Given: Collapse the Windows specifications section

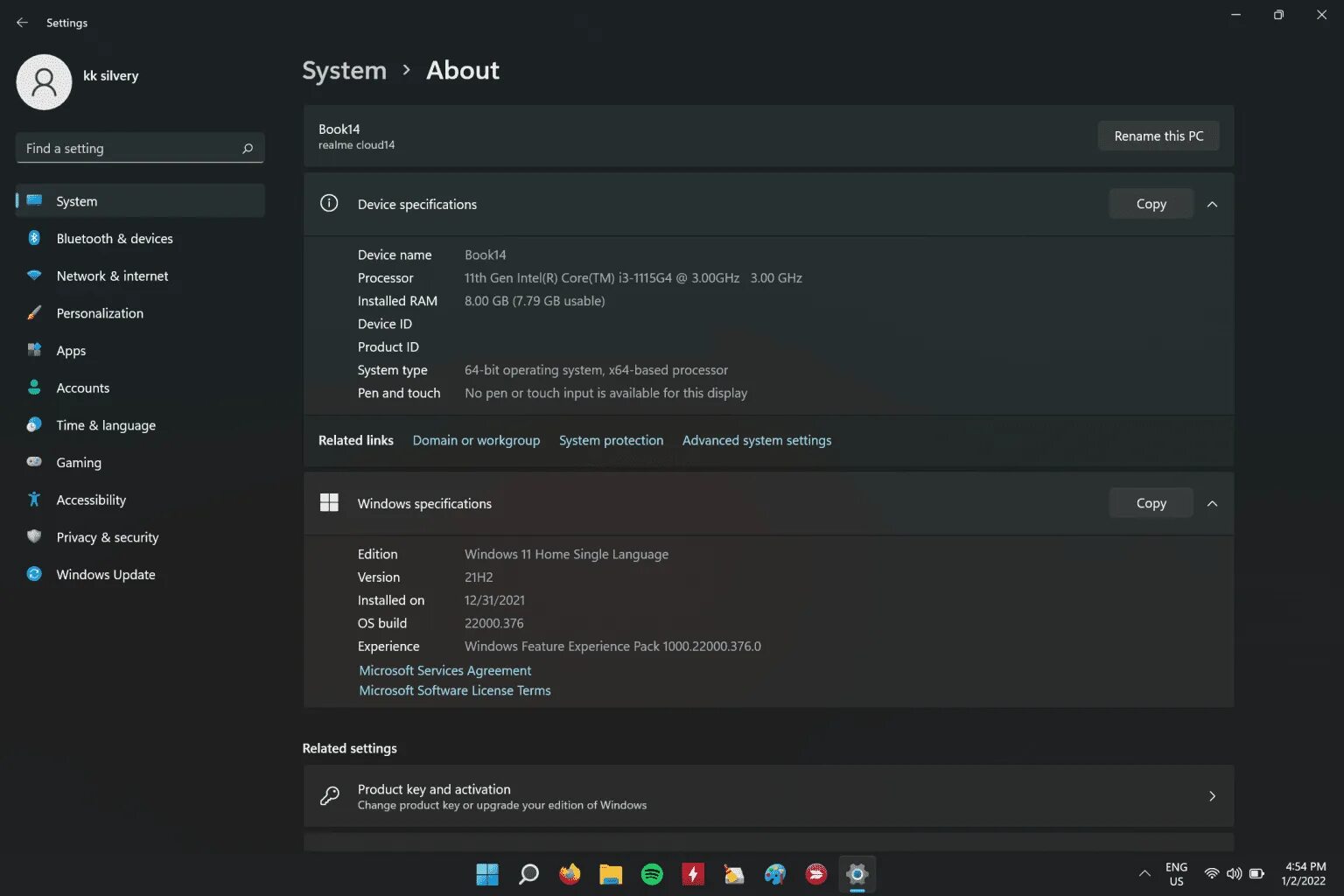Looking at the screenshot, I should pyautogui.click(x=1212, y=503).
